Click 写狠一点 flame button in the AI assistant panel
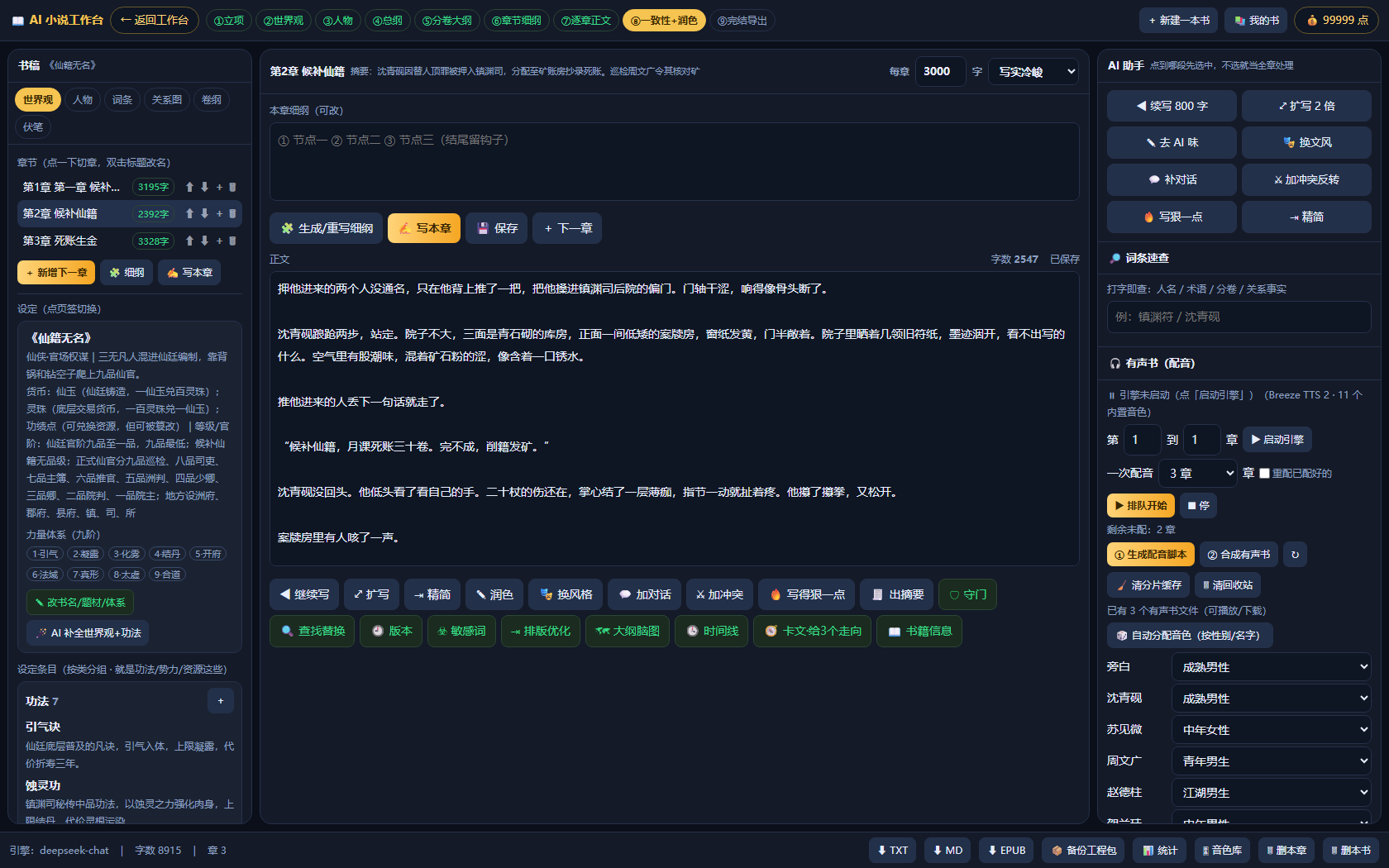The image size is (1389, 868). (x=1172, y=217)
